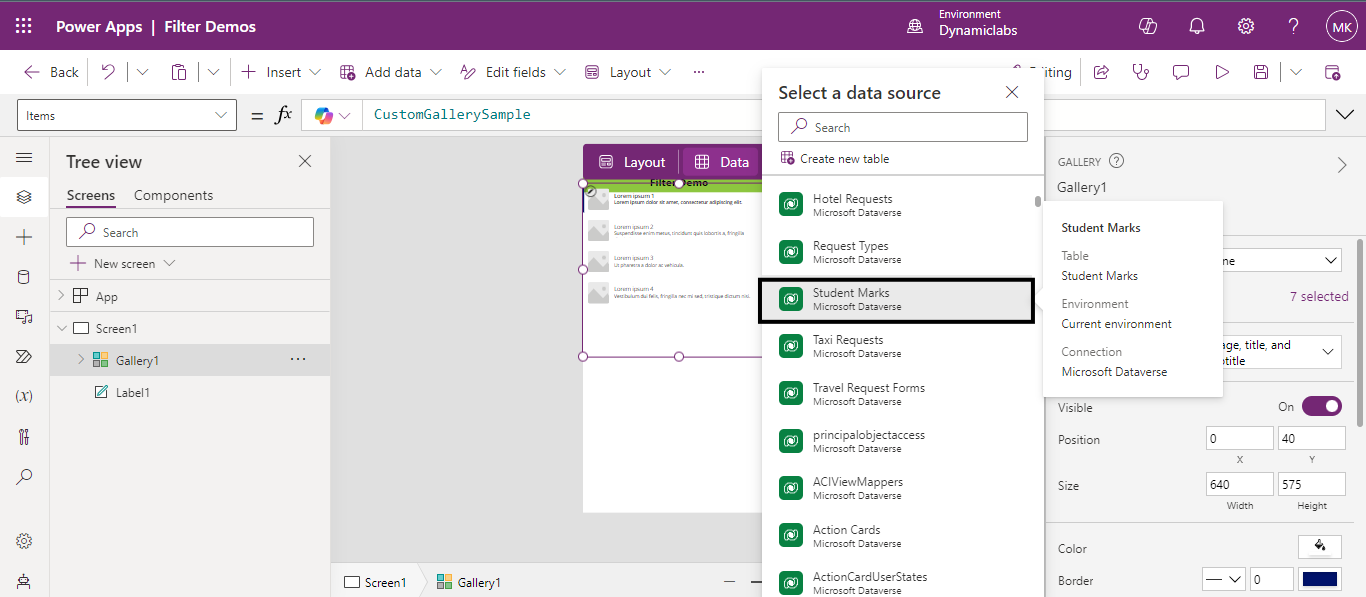Open the Insert menu
Viewport: 1366px width, 597px height.
pyautogui.click(x=281, y=72)
